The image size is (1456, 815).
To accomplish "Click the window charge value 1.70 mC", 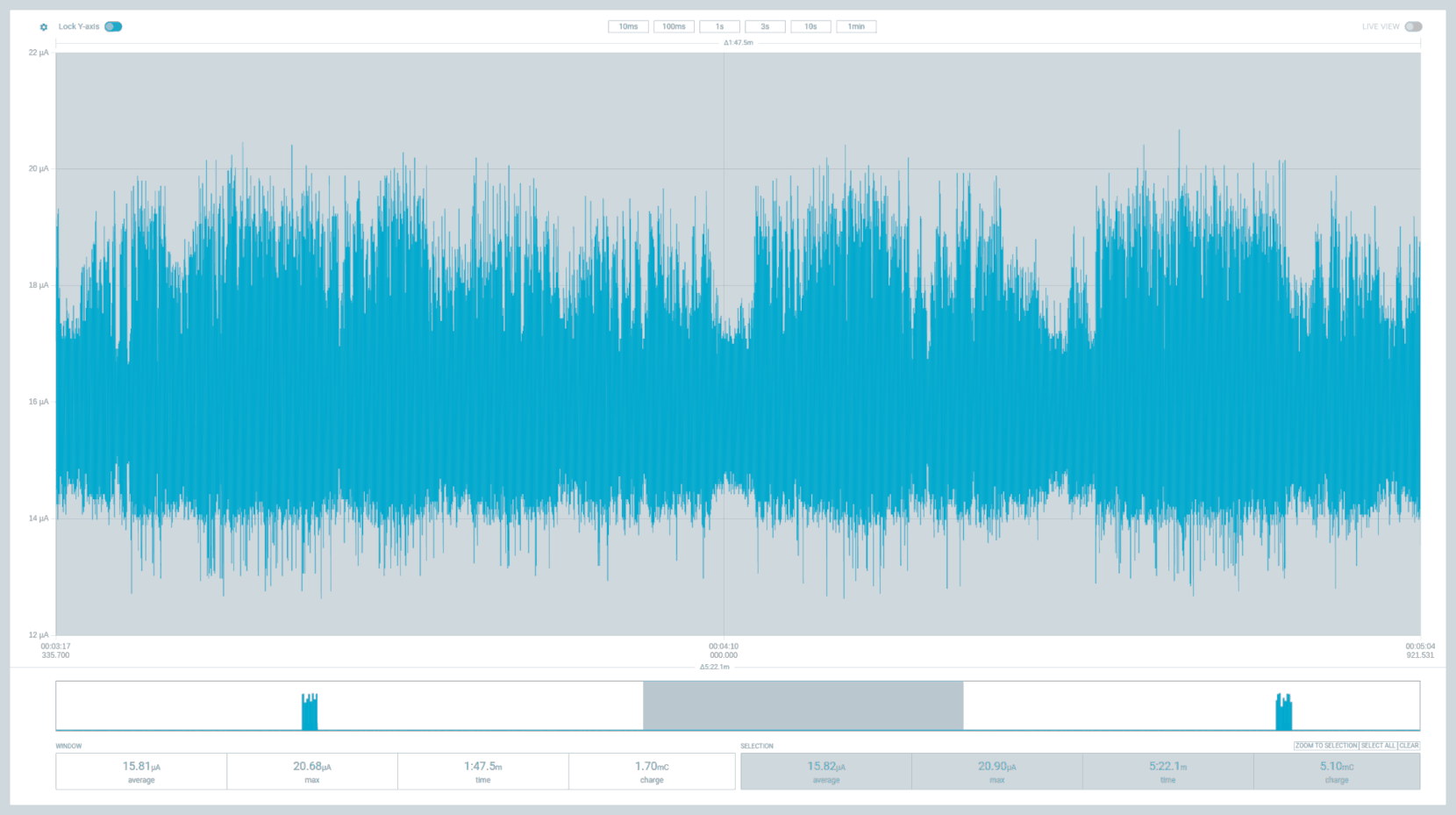I will [652, 767].
